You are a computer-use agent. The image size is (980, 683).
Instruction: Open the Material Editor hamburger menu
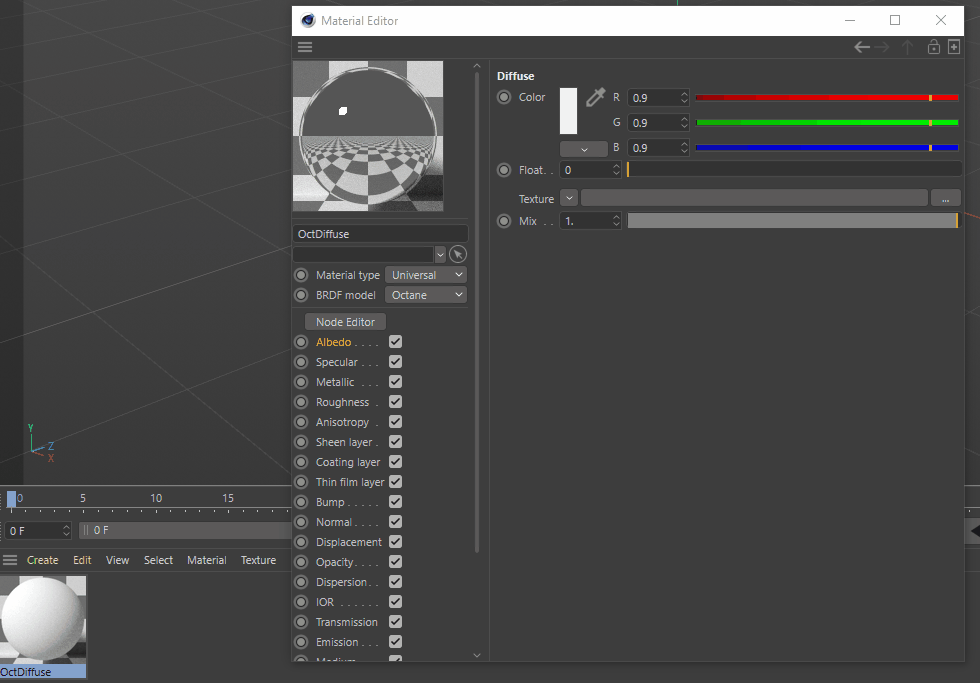305,47
